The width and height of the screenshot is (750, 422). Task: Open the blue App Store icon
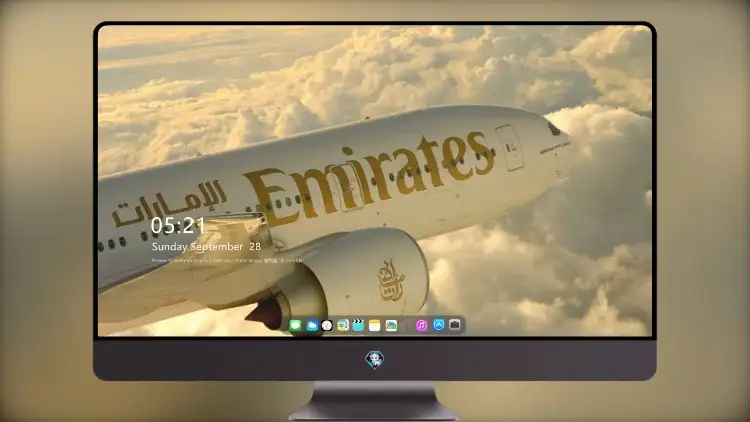439,325
